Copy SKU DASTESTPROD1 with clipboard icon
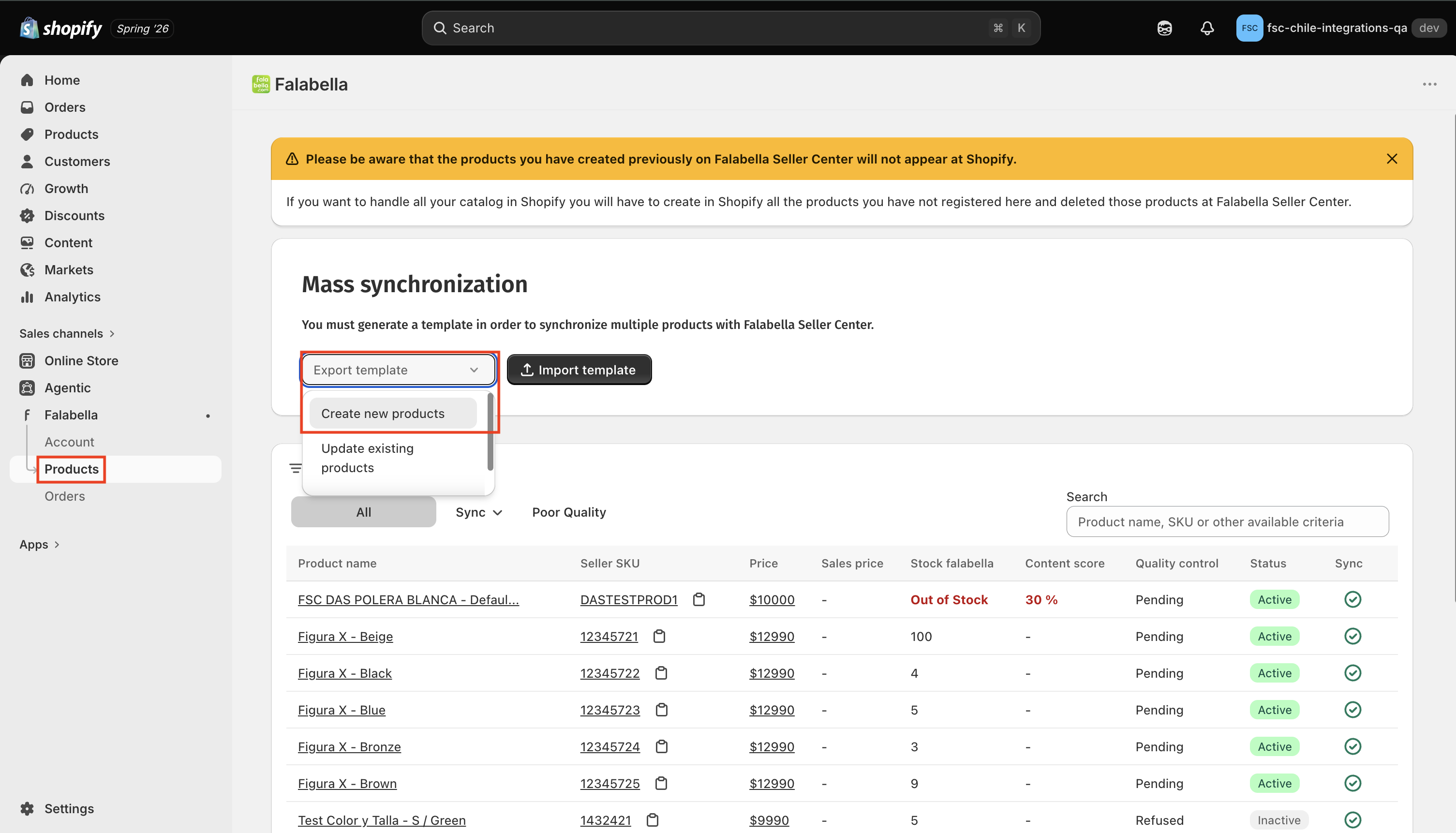Screen dimensions: 1456x833 (698, 599)
